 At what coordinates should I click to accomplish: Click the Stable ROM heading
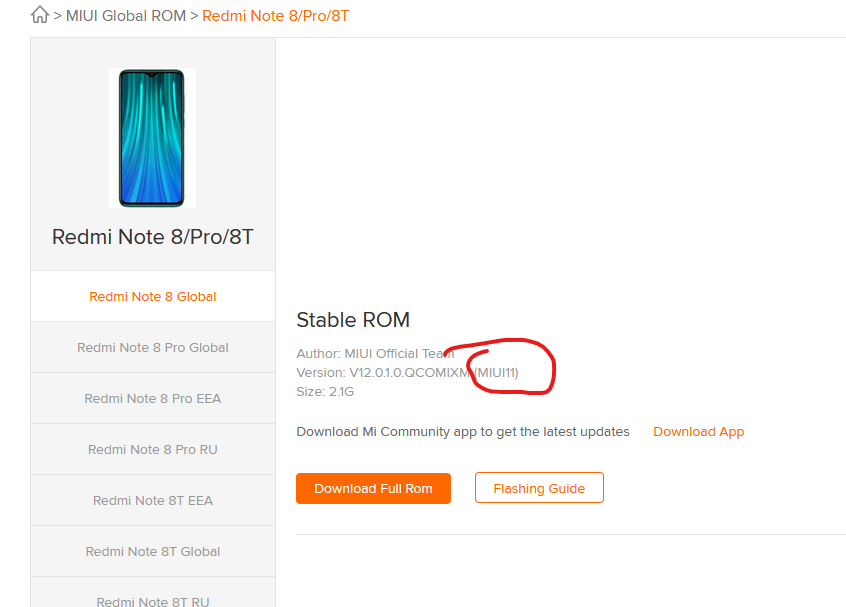click(x=353, y=319)
